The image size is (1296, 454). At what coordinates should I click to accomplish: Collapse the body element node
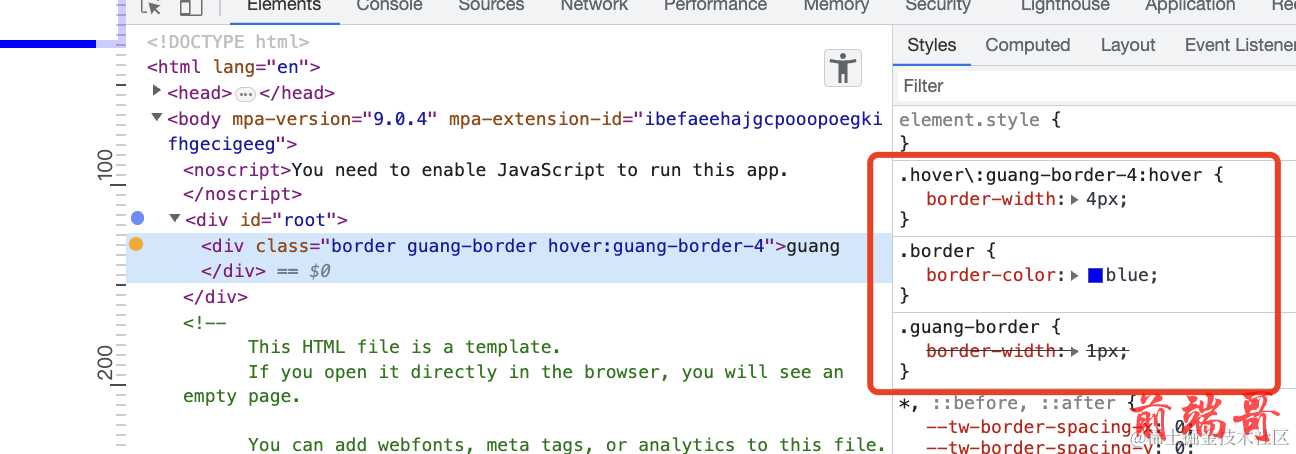(157, 119)
